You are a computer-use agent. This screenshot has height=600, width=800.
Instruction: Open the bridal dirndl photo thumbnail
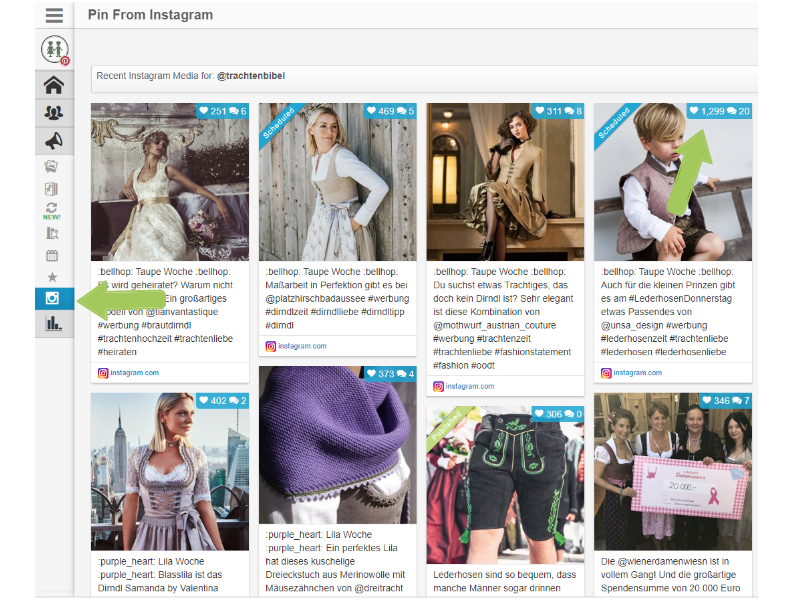coord(170,182)
